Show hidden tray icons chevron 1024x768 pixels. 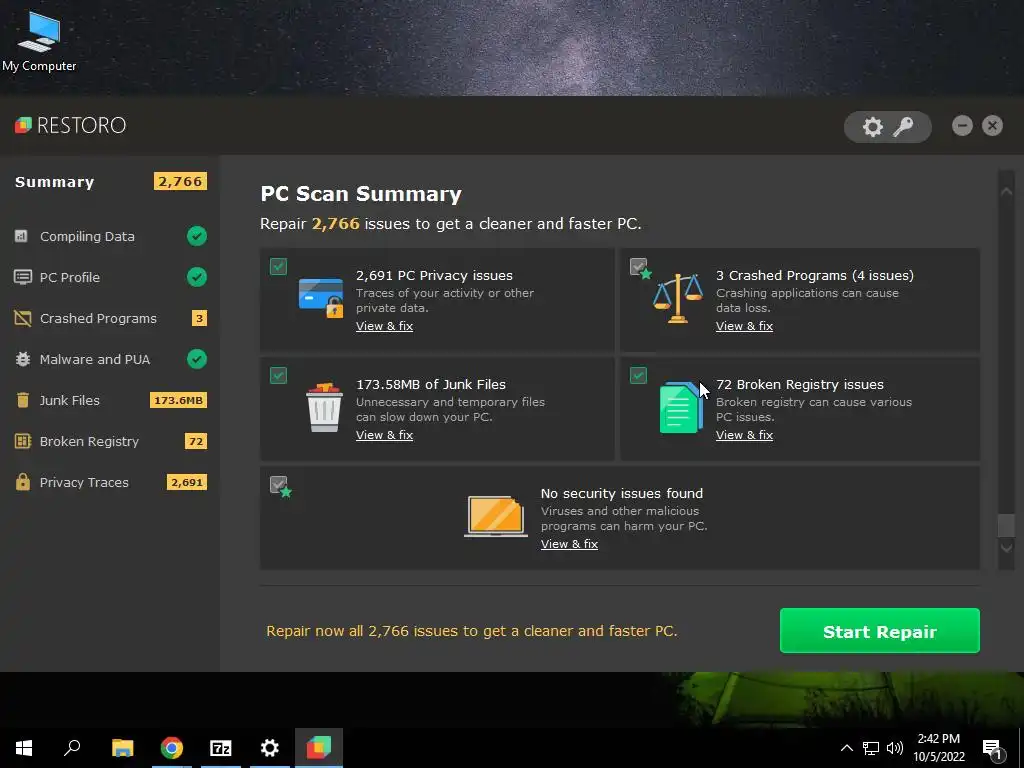pyautogui.click(x=846, y=748)
